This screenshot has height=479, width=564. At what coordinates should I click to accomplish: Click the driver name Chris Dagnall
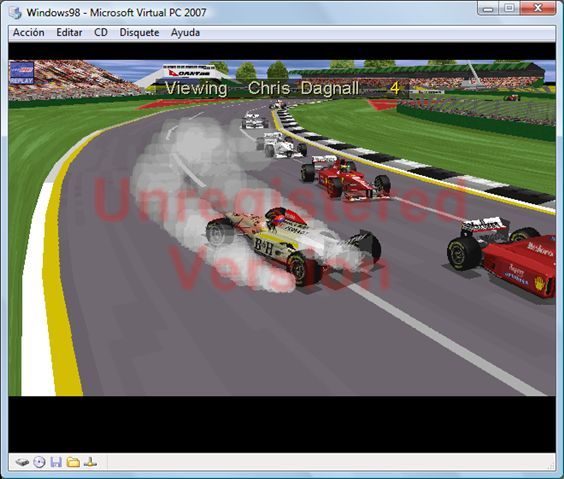coord(303,88)
